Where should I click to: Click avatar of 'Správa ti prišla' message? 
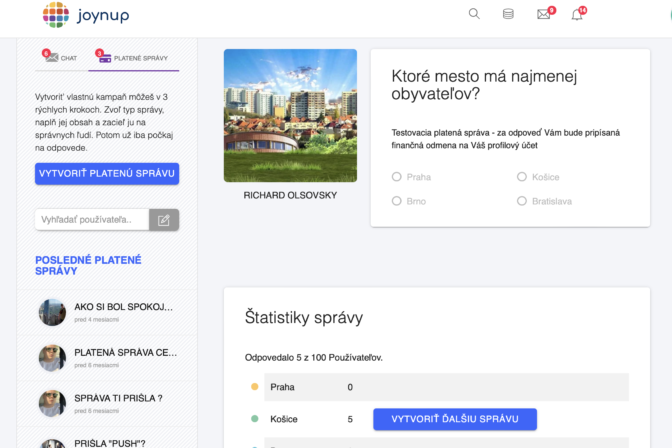(x=52, y=403)
